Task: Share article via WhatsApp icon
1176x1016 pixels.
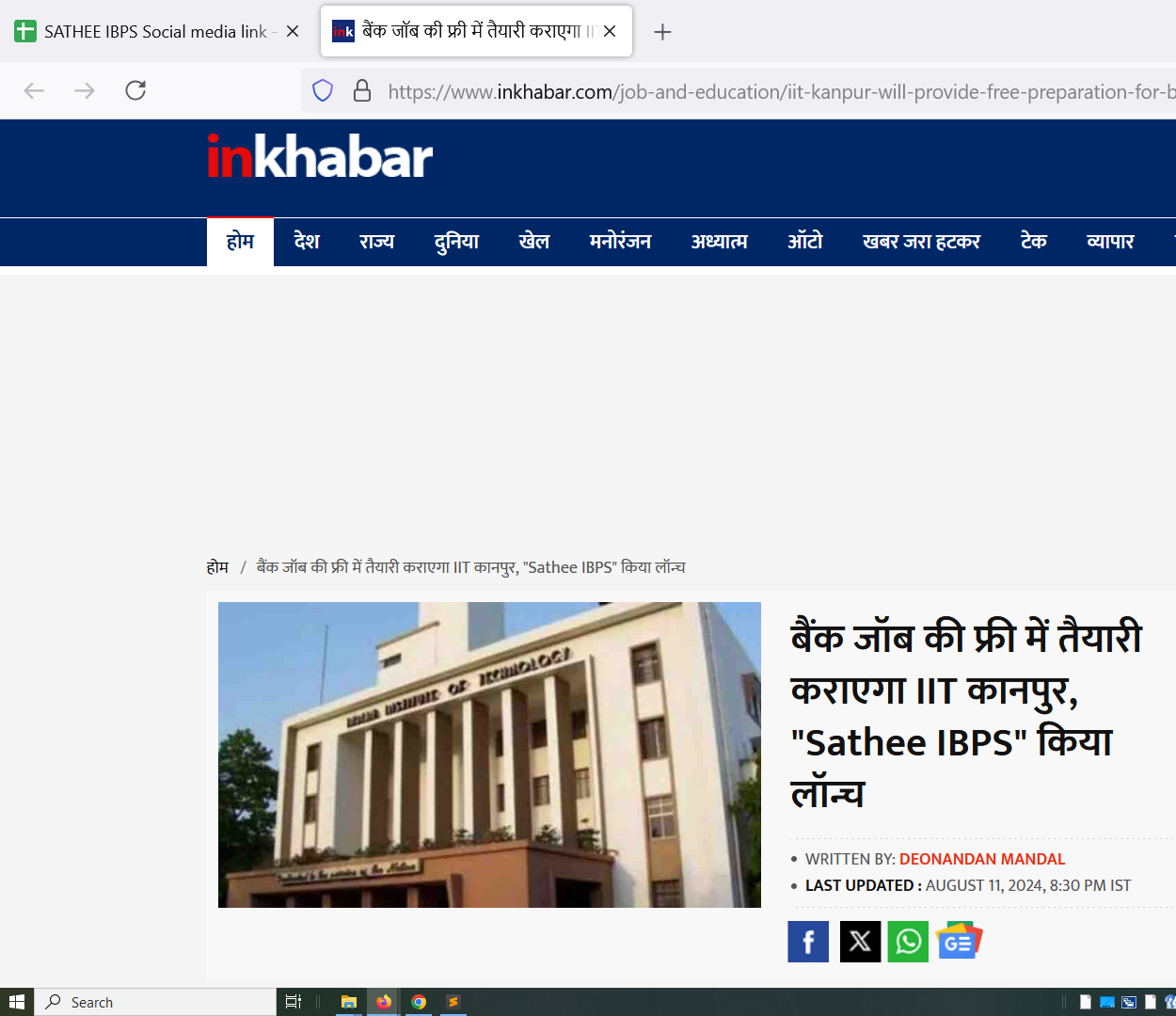Action: (x=908, y=942)
